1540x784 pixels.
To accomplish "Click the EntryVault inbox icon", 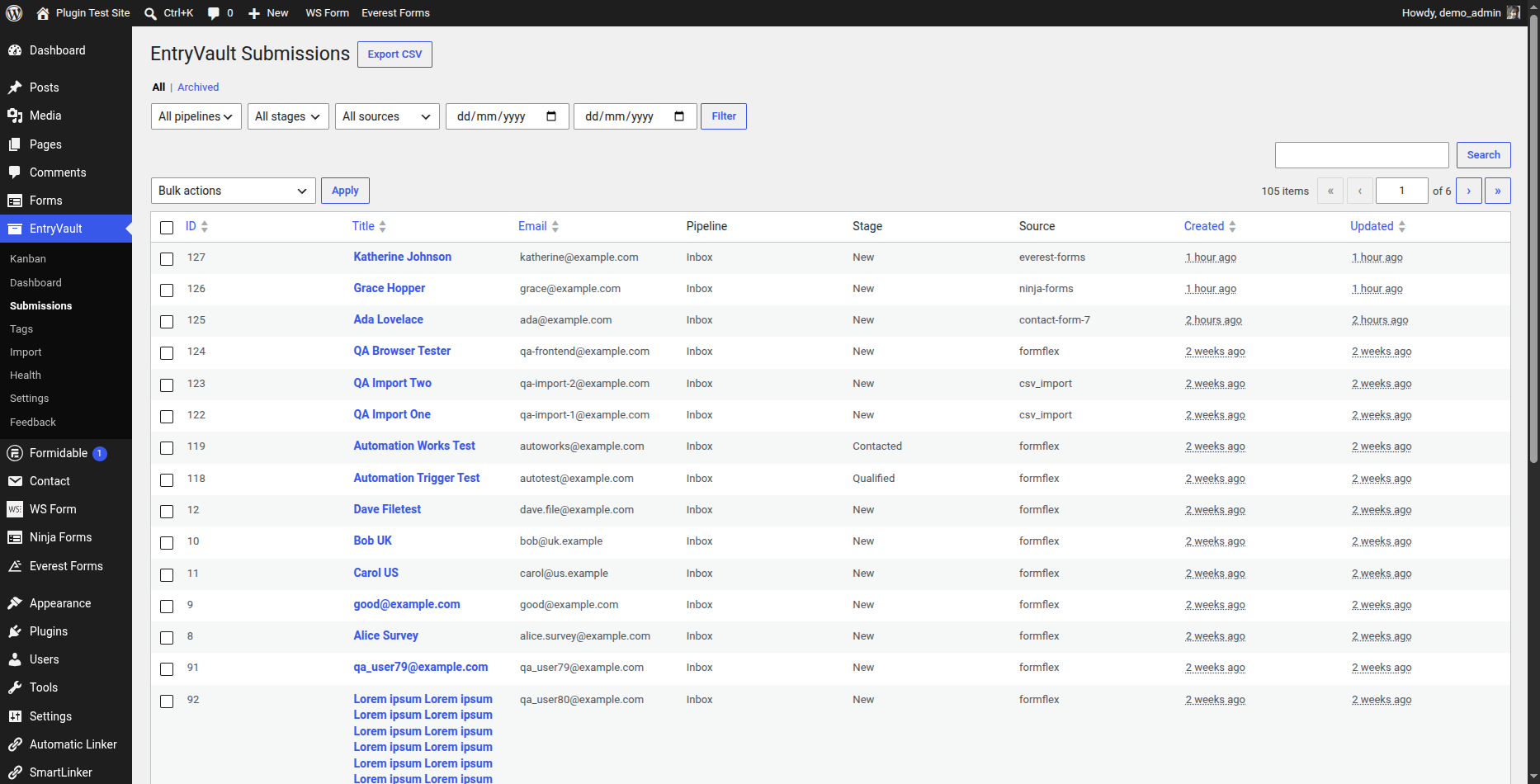I will [15, 229].
